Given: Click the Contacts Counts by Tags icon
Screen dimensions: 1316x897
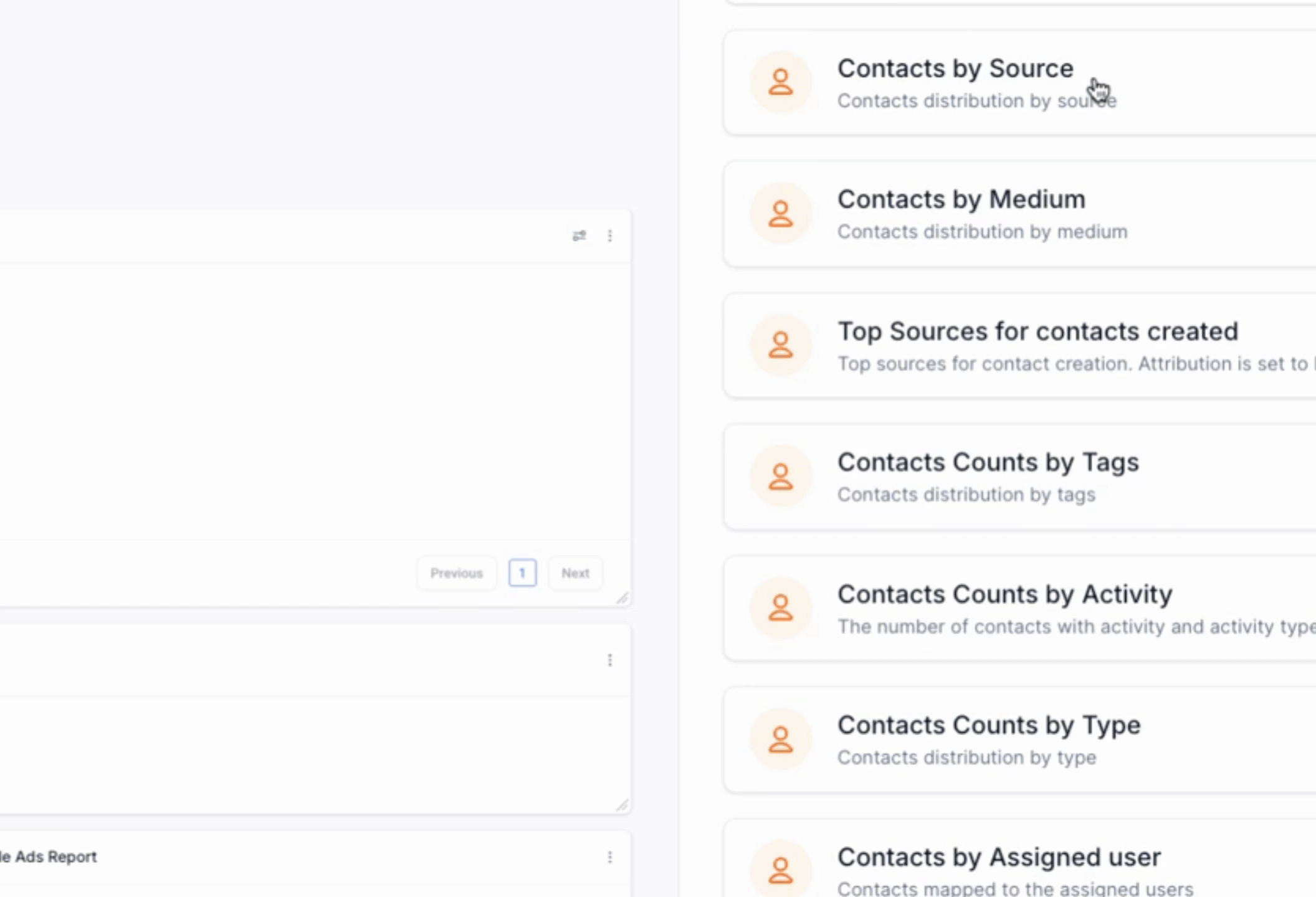Looking at the screenshot, I should pyautogui.click(x=780, y=477).
